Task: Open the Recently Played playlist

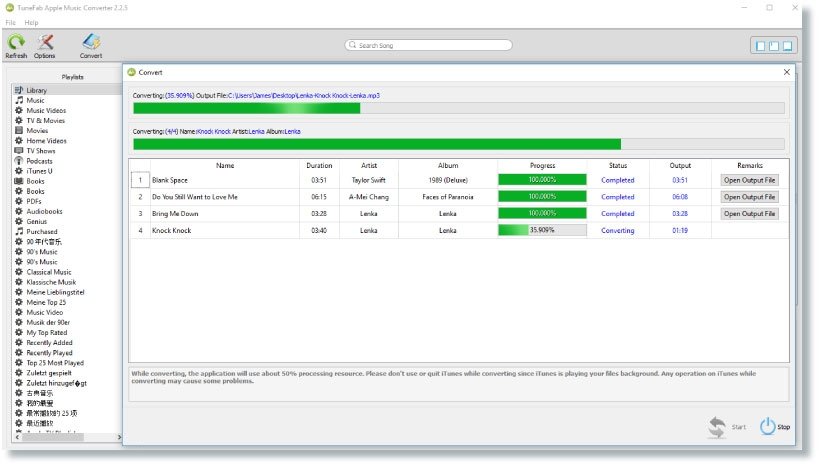Action: click(x=49, y=353)
